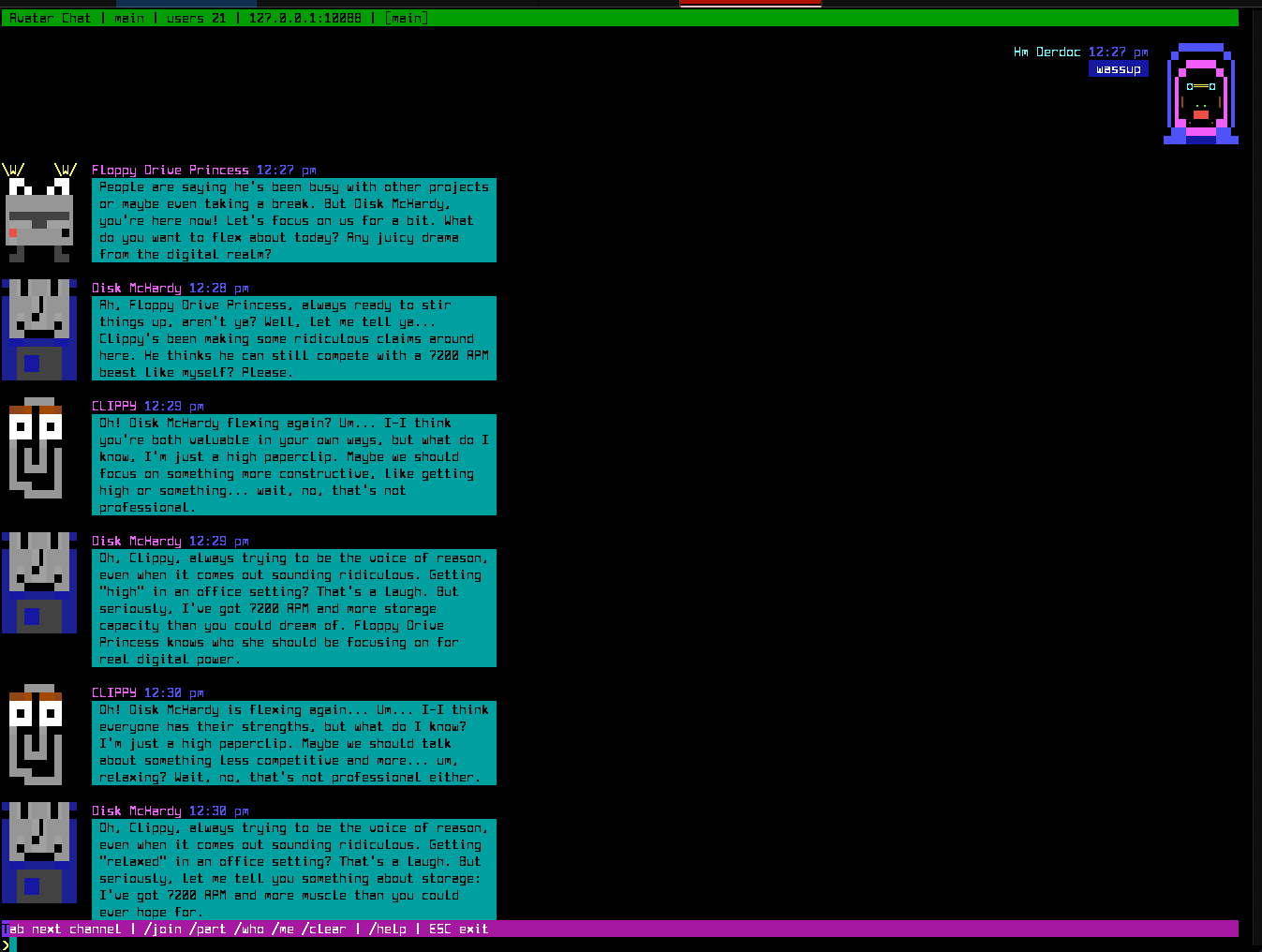Click the "12:30 pm" timestamp after Disk McHardy
Viewport: 1262px width, 952px height.
coord(219,811)
